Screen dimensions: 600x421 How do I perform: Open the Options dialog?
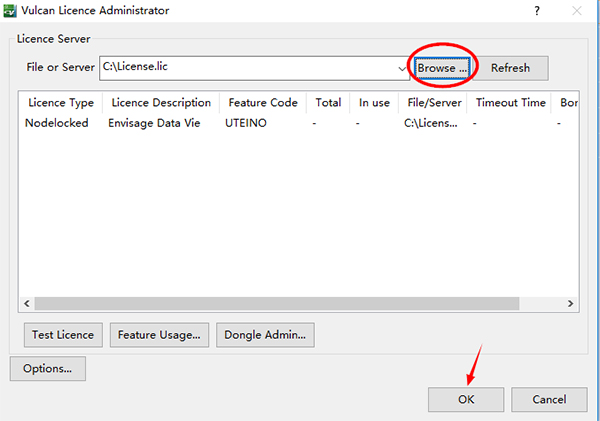click(47, 369)
